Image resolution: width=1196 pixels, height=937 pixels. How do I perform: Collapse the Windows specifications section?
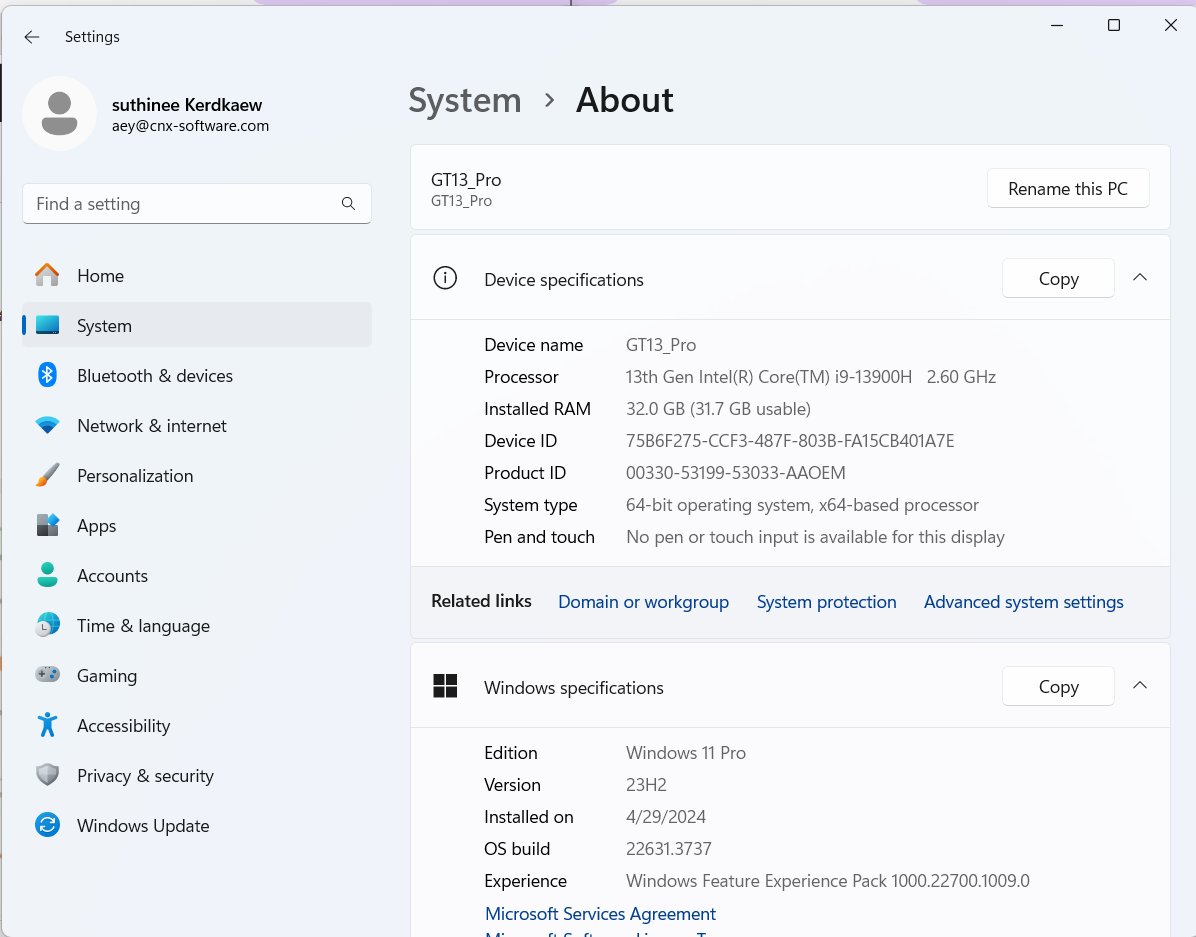(x=1140, y=685)
